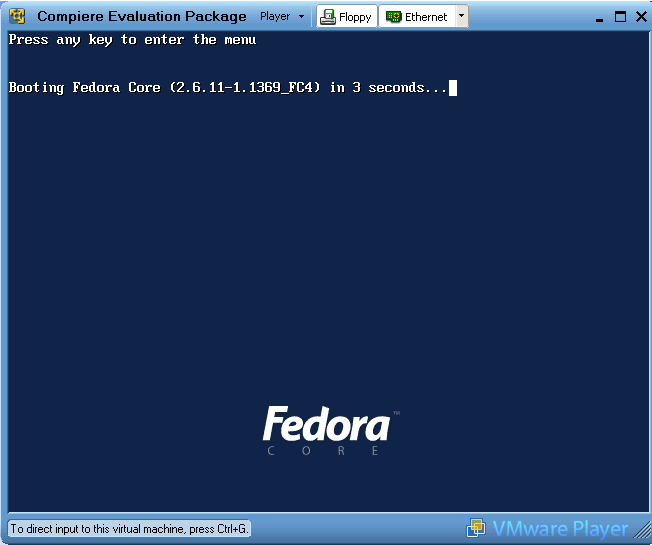
Task: Click the Ctrl+G input hint in status bar
Action: click(x=128, y=528)
